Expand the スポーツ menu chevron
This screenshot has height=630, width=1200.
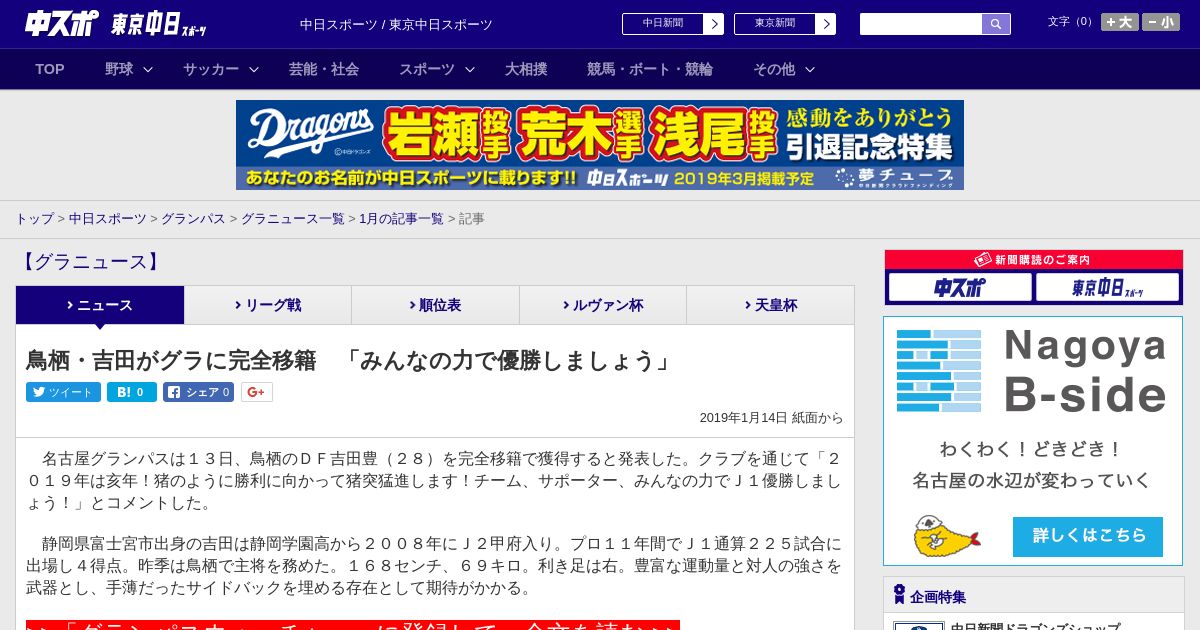(x=470, y=70)
